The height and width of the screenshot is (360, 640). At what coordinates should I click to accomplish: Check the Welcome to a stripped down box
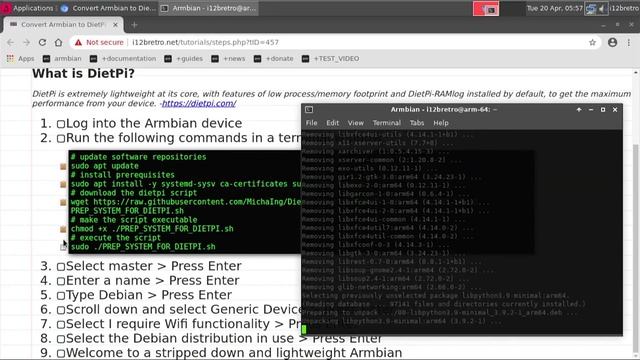(x=61, y=353)
